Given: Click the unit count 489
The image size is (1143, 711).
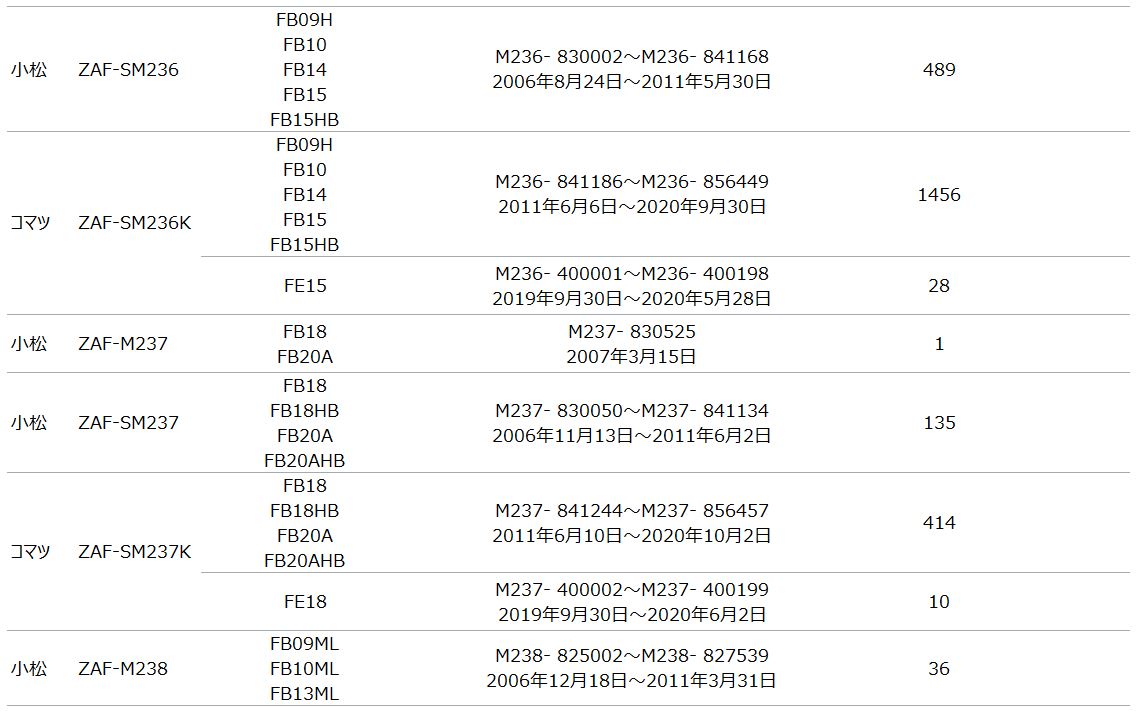Looking at the screenshot, I should (x=939, y=70).
